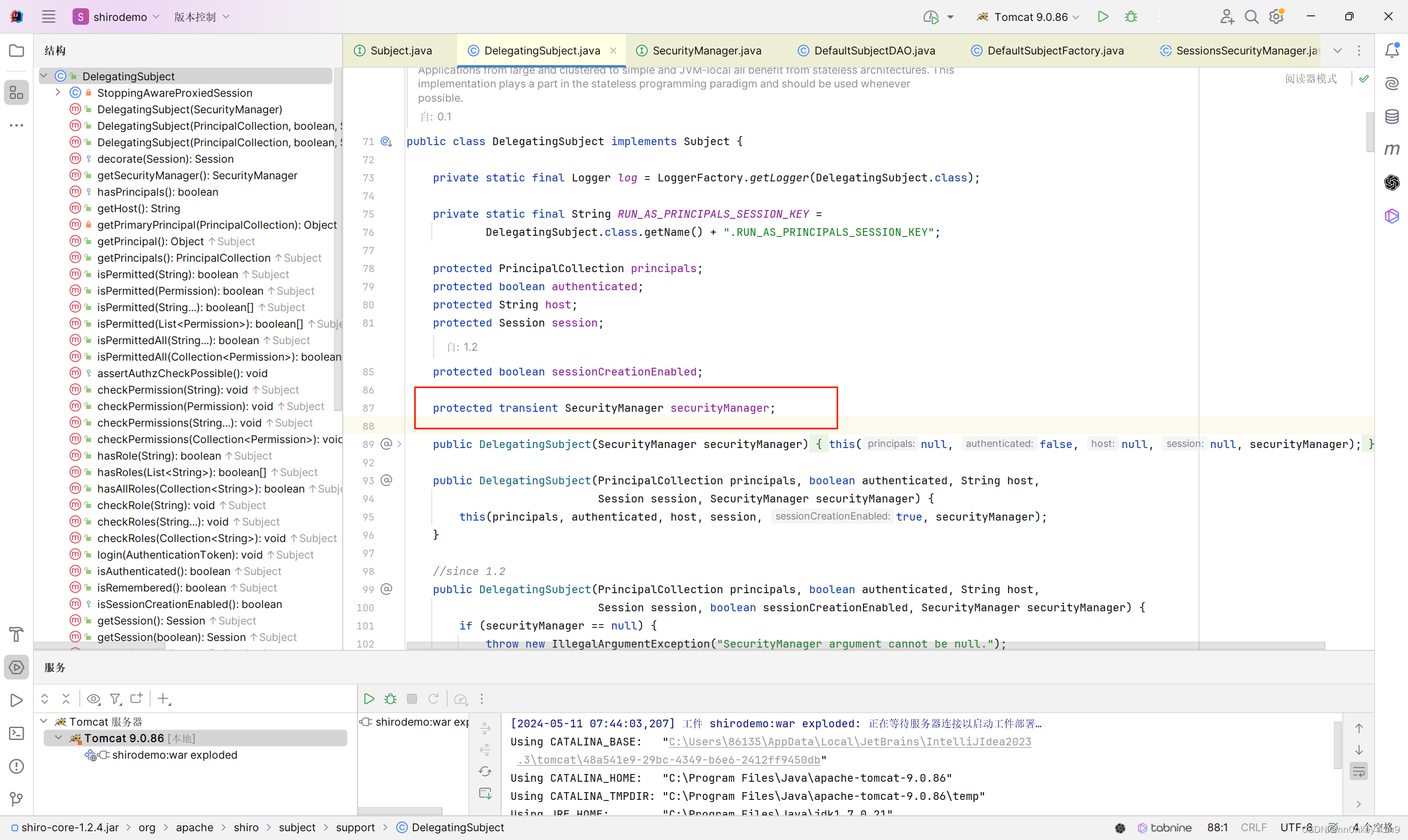Open the Terminal tool window

click(x=16, y=733)
